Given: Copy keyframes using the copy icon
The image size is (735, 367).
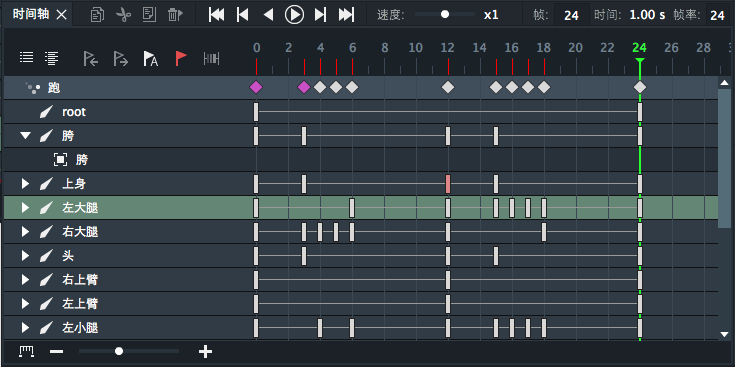Looking at the screenshot, I should tap(98, 15).
